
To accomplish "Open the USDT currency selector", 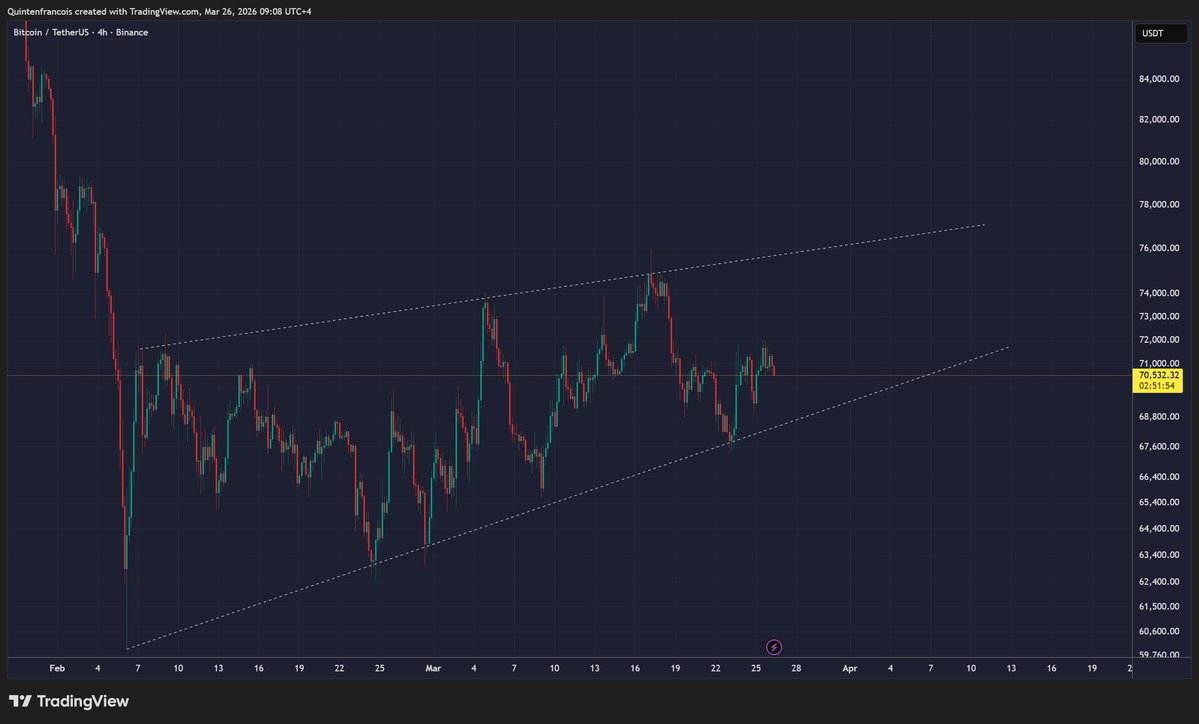I will coord(1160,33).
